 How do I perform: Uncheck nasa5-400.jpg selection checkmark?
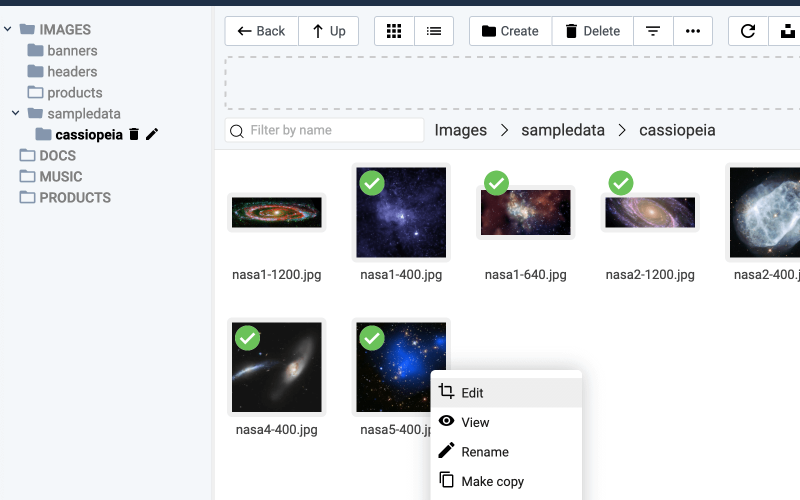[x=372, y=338]
